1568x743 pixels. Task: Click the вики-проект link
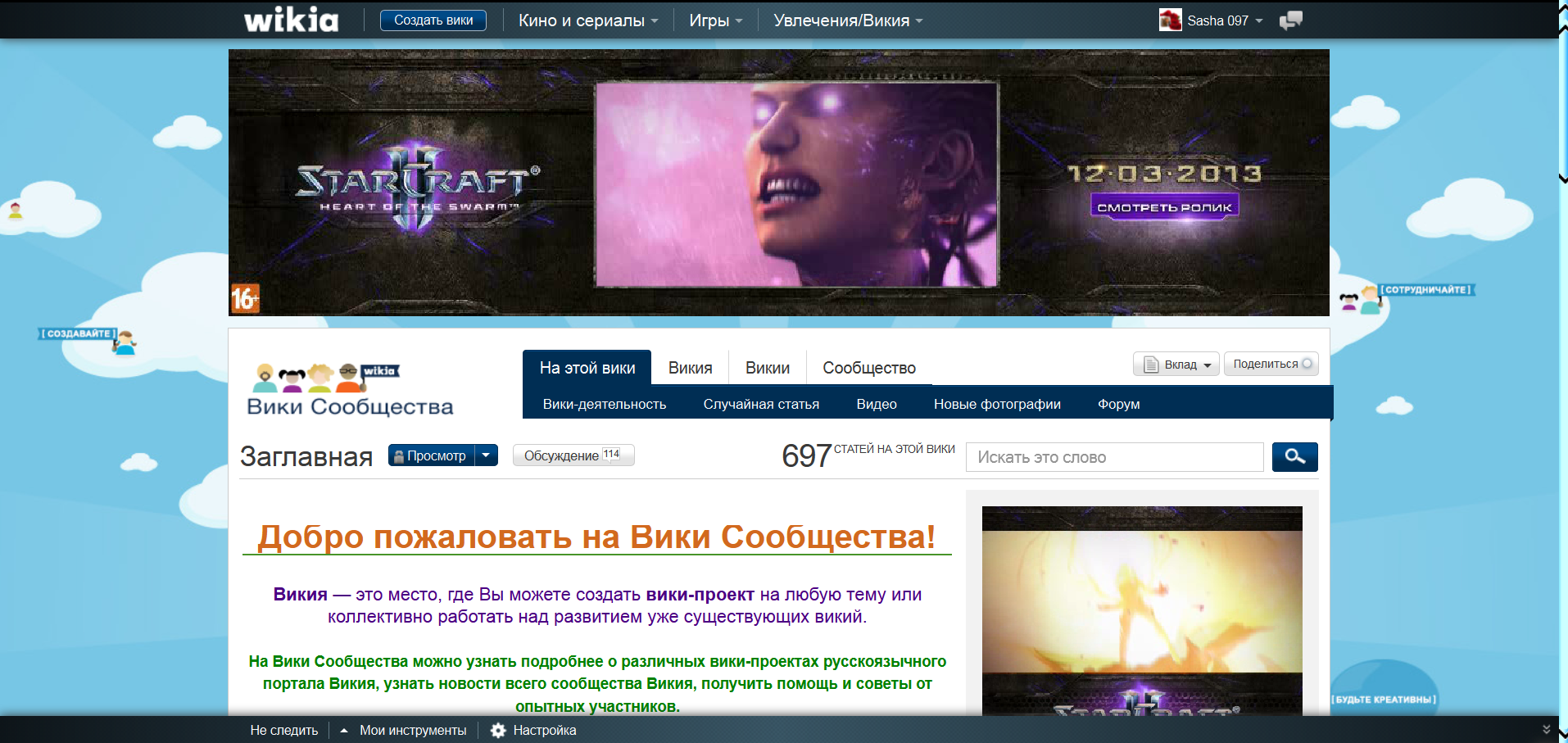(700, 595)
